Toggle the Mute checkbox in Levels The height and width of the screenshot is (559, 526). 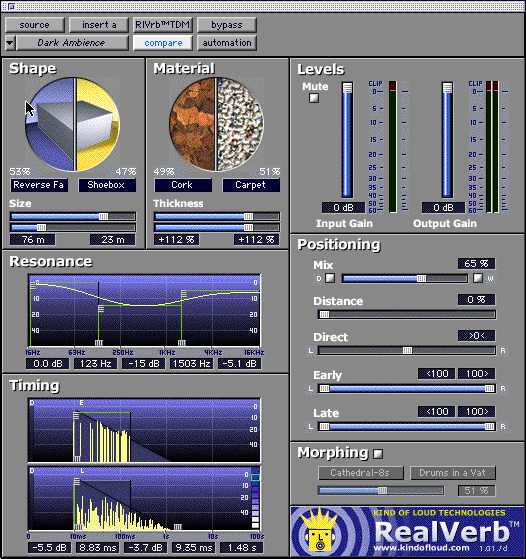[x=314, y=98]
